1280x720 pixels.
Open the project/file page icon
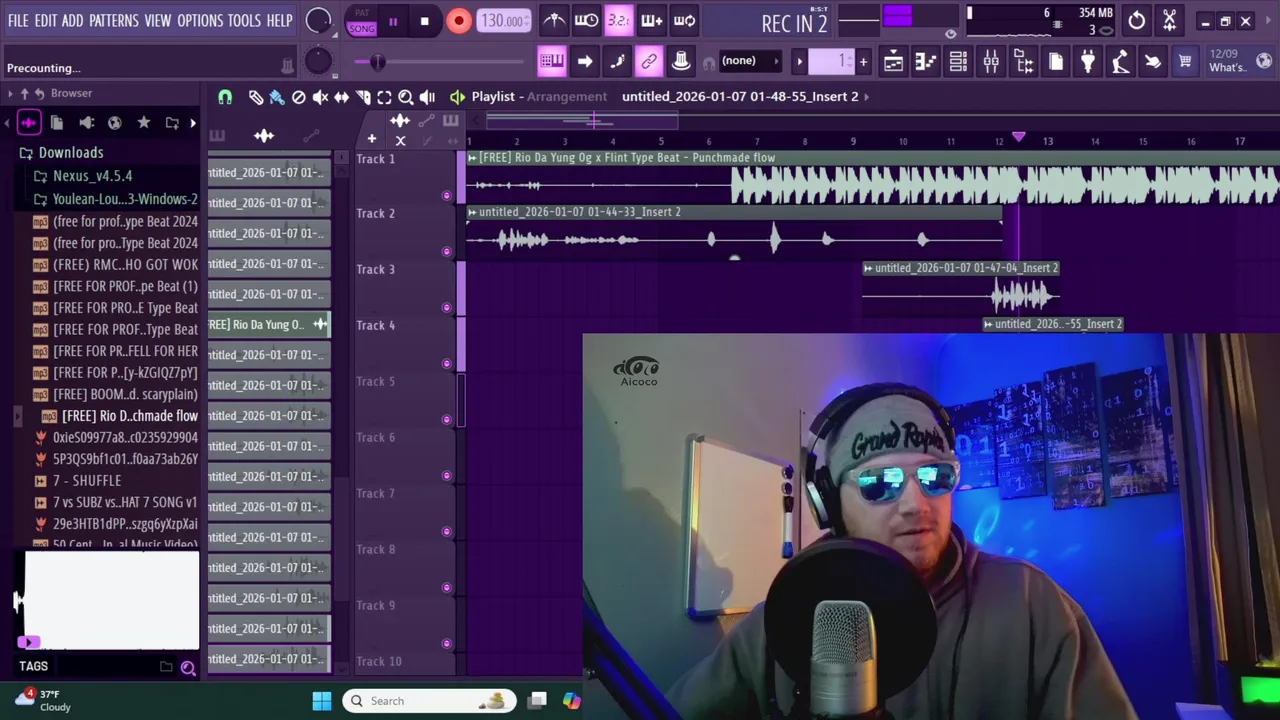coord(1056,62)
